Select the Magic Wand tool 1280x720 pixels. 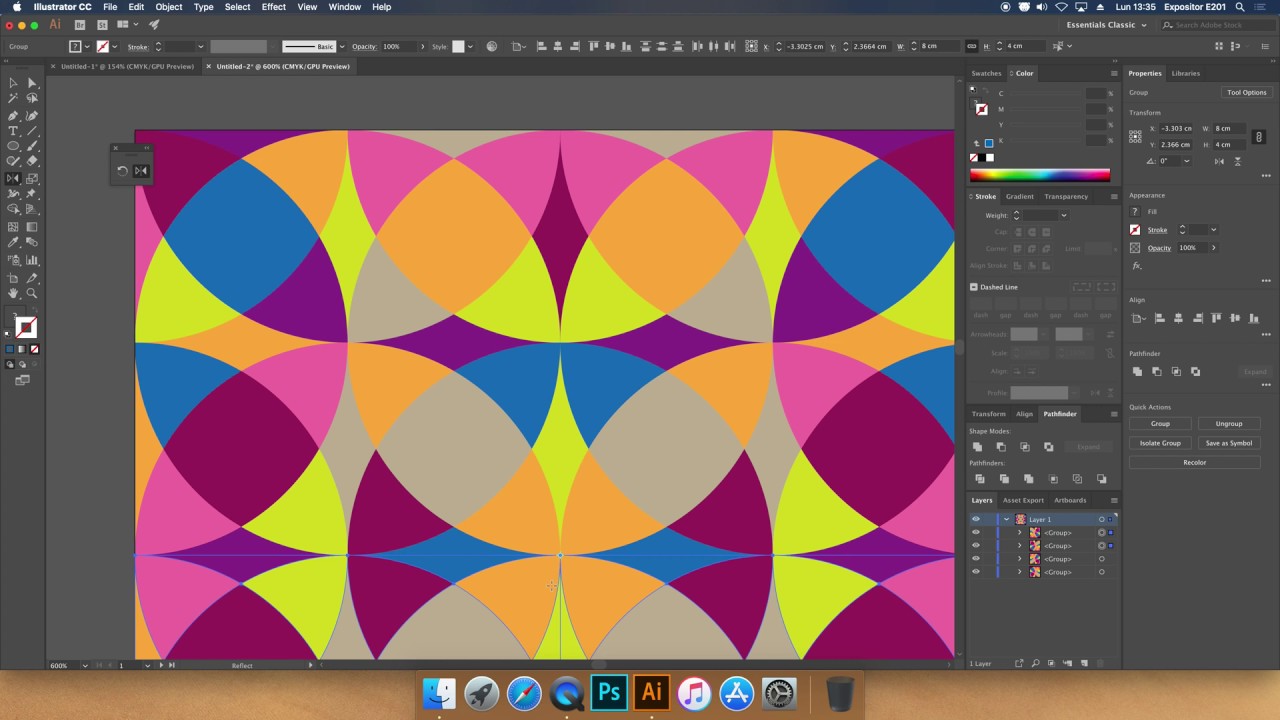click(x=13, y=98)
